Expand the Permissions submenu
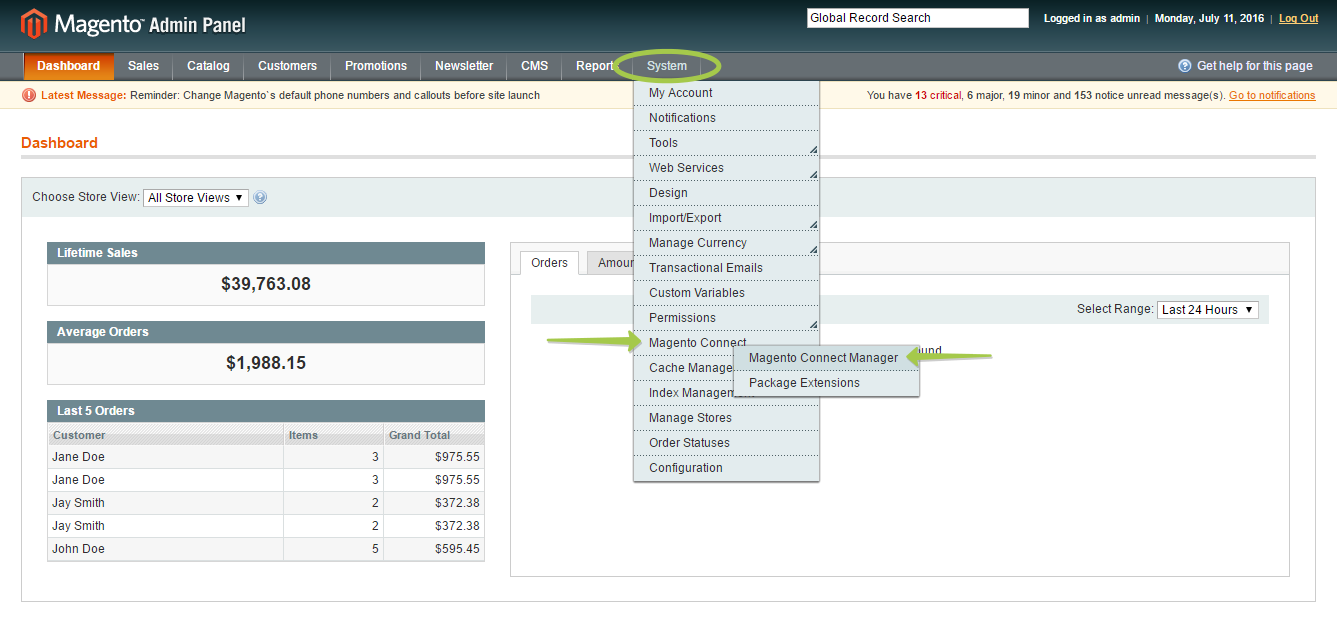Screen dimensions: 1337x629 726,318
